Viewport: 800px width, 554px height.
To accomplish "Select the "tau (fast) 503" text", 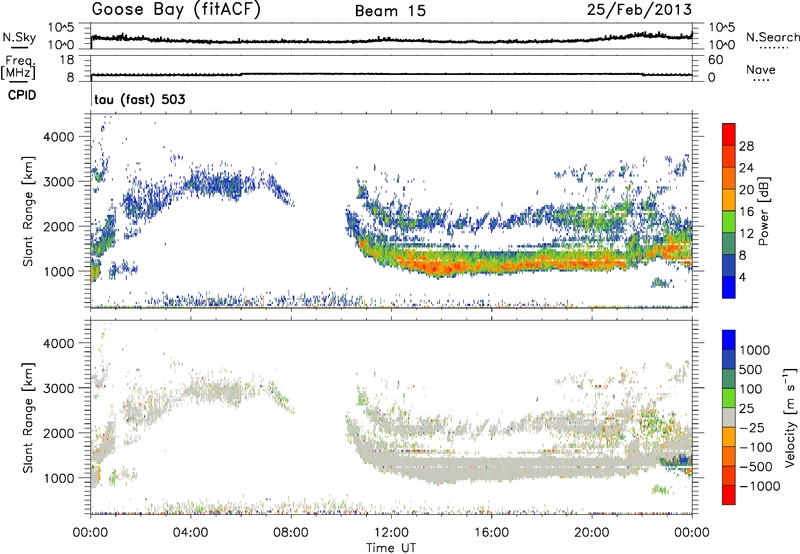I will pyautogui.click(x=140, y=99).
